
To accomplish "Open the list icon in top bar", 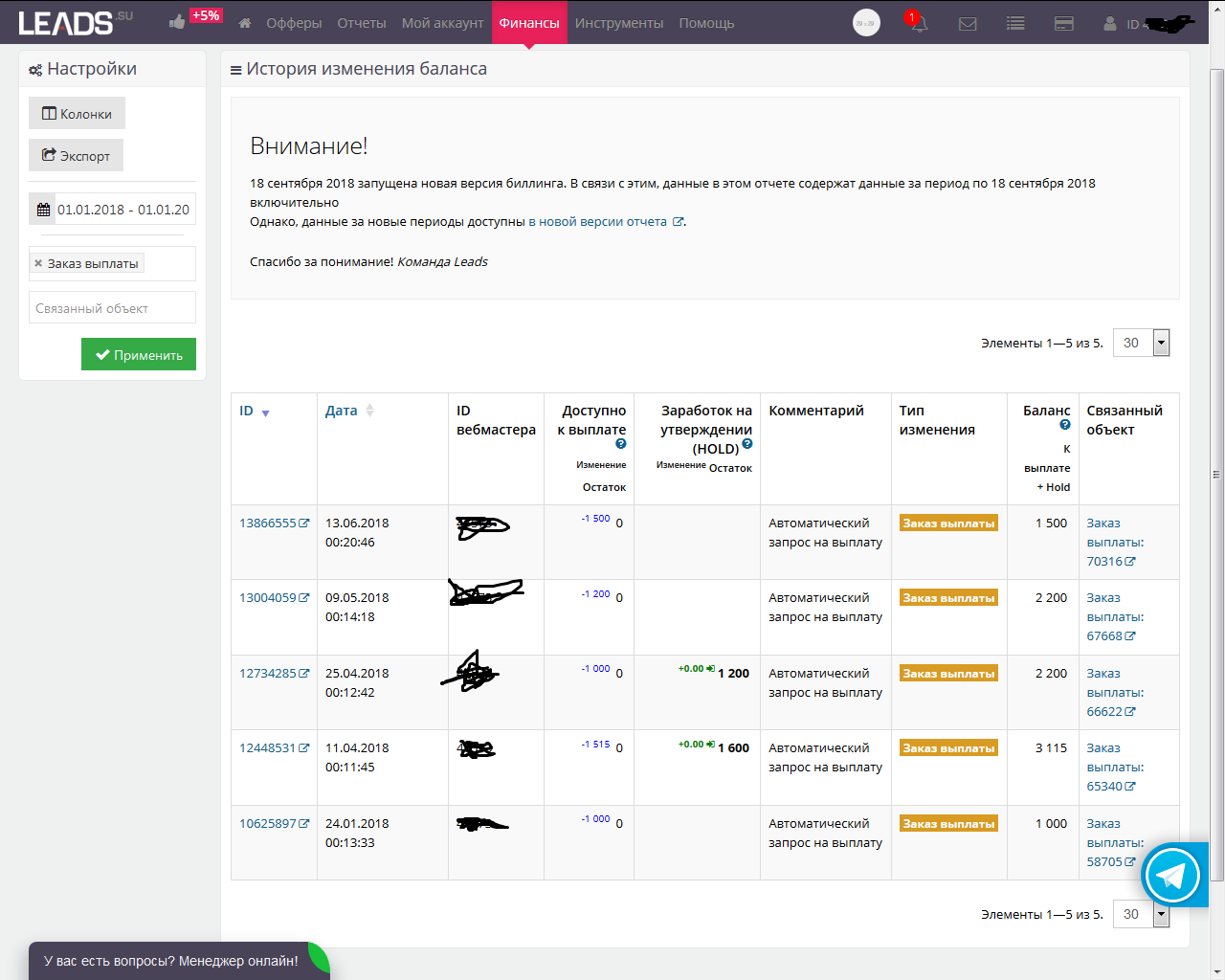I will [x=1015, y=23].
